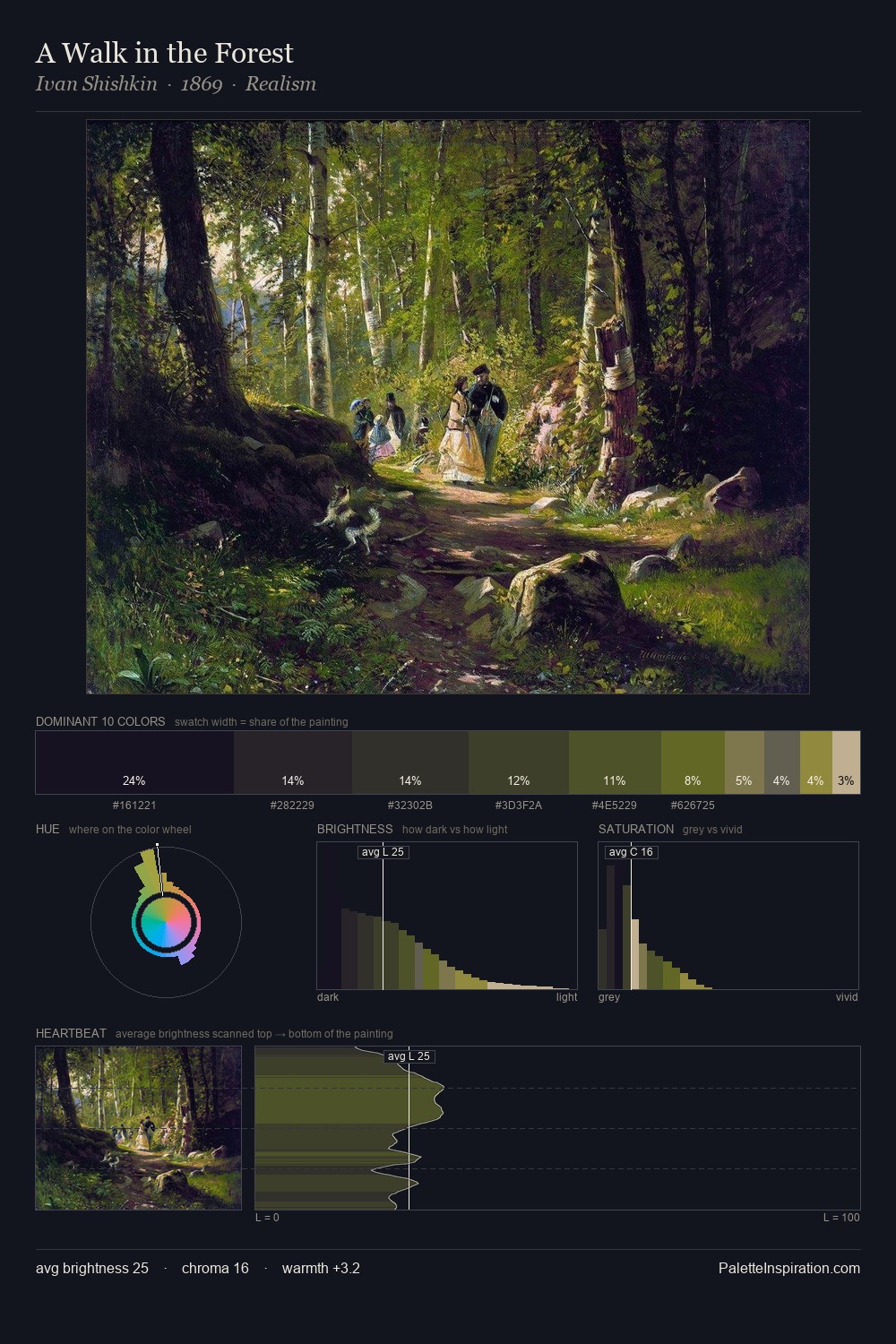The height and width of the screenshot is (1344, 896).
Task: Click avg brightness 25 in the footer
Action: click(x=92, y=1269)
